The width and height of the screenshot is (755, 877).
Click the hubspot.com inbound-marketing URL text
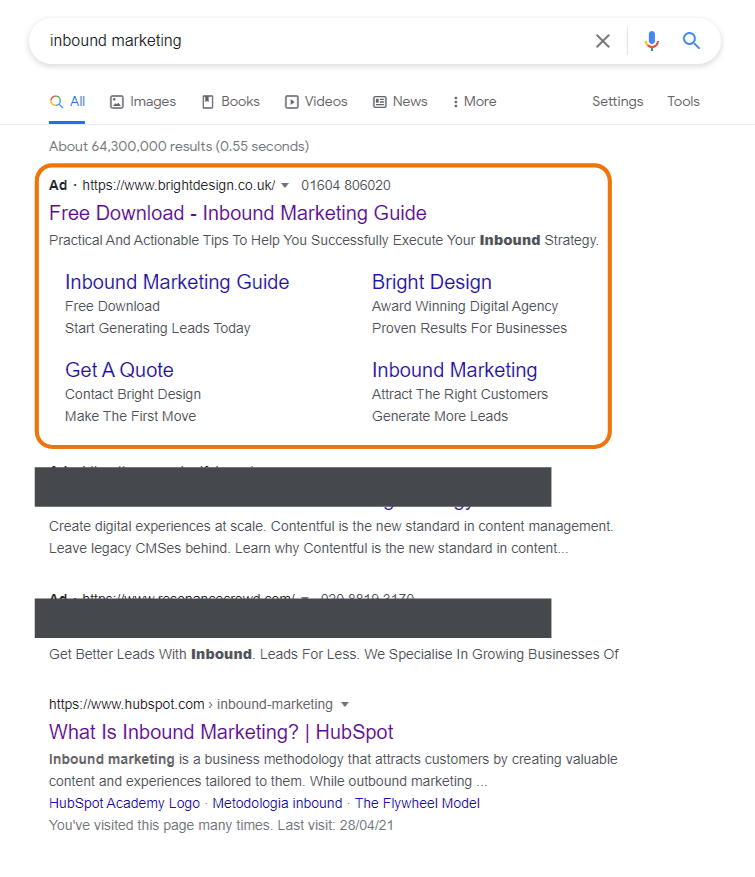coord(191,704)
